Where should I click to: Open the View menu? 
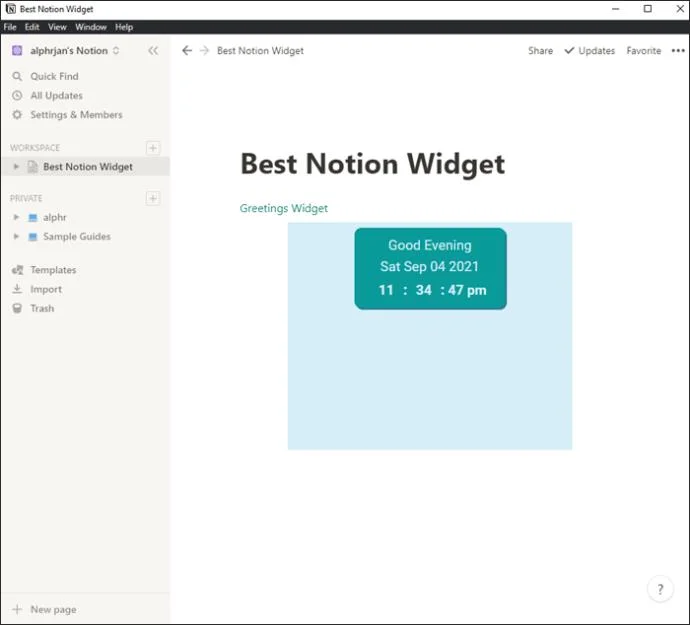tap(57, 27)
